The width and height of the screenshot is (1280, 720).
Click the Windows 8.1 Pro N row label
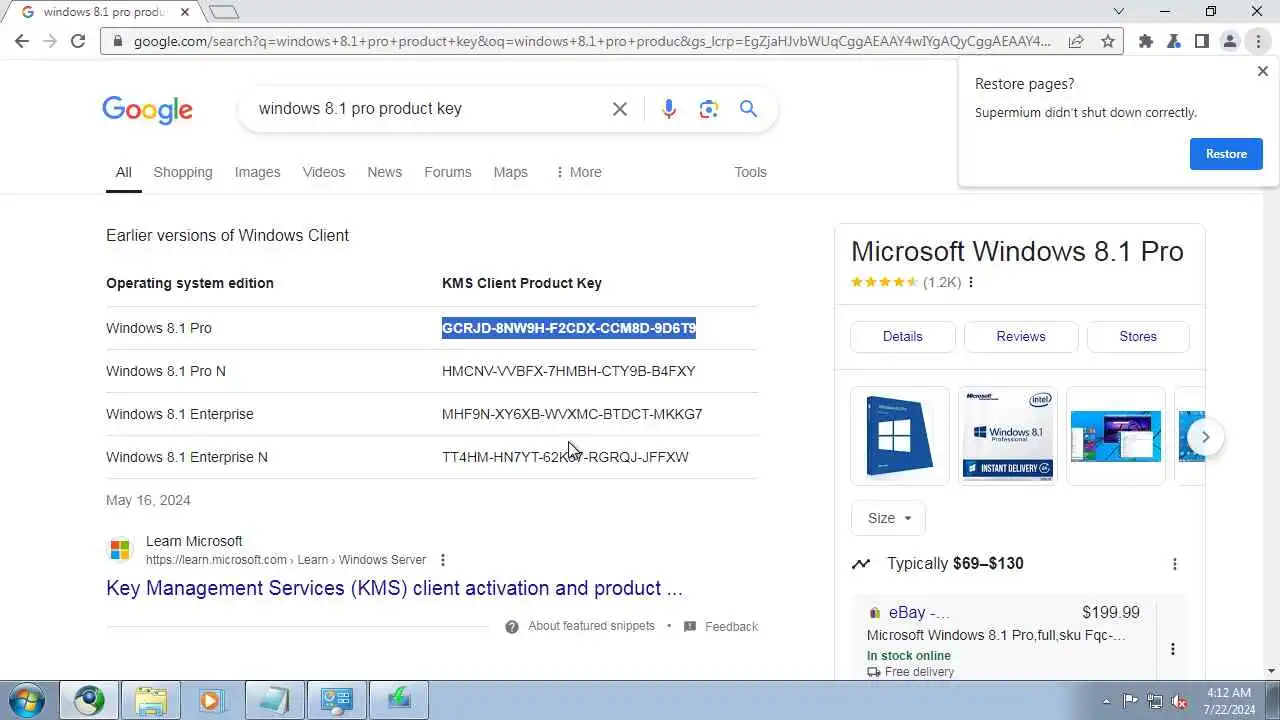(x=166, y=371)
